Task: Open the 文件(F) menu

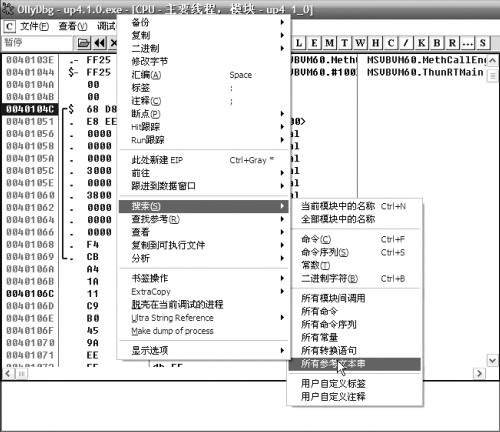Action: tap(34, 26)
